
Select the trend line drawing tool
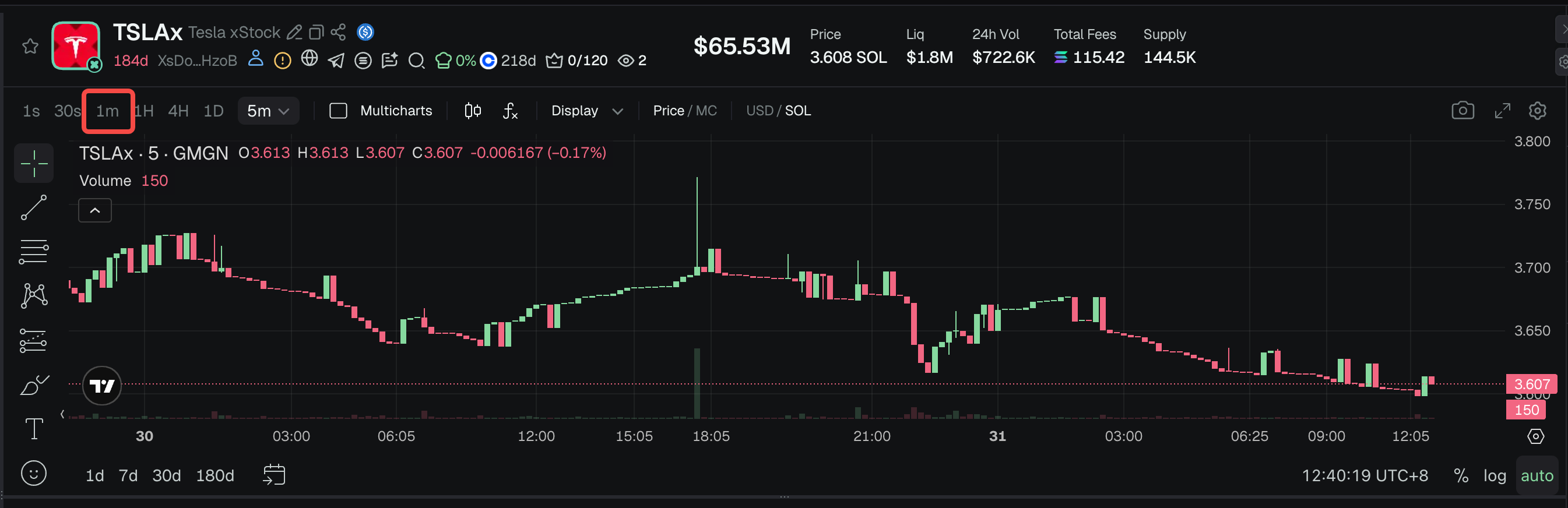coord(34,207)
